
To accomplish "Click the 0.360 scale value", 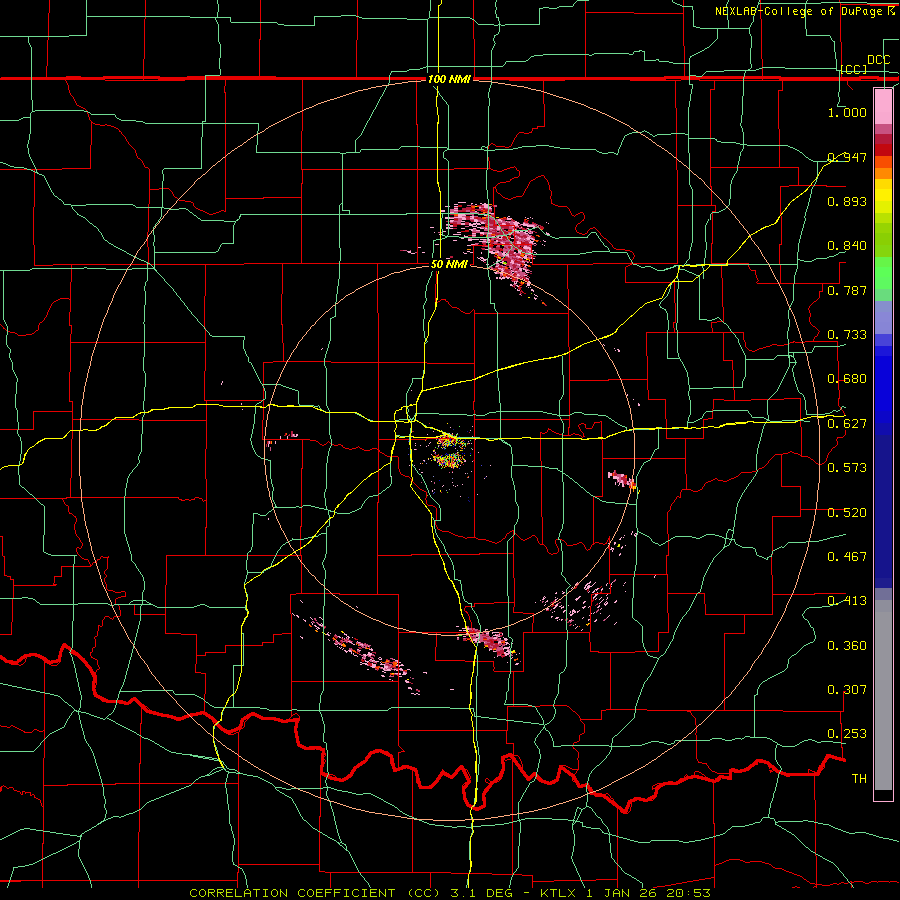I will tap(847, 645).
